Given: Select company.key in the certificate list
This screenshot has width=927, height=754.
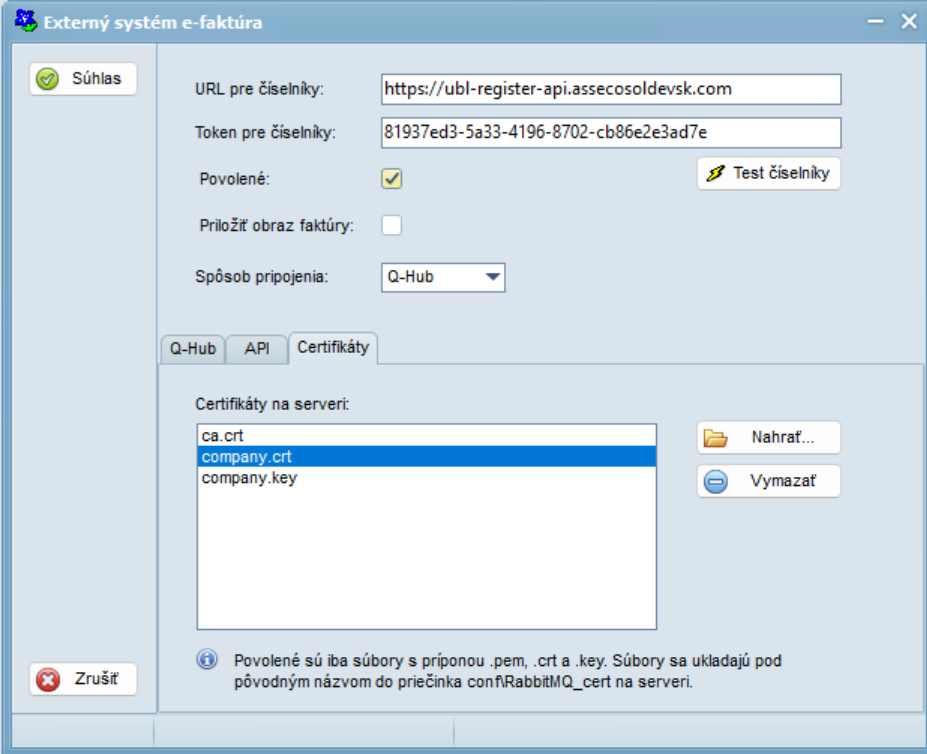Looking at the screenshot, I should click(426, 478).
